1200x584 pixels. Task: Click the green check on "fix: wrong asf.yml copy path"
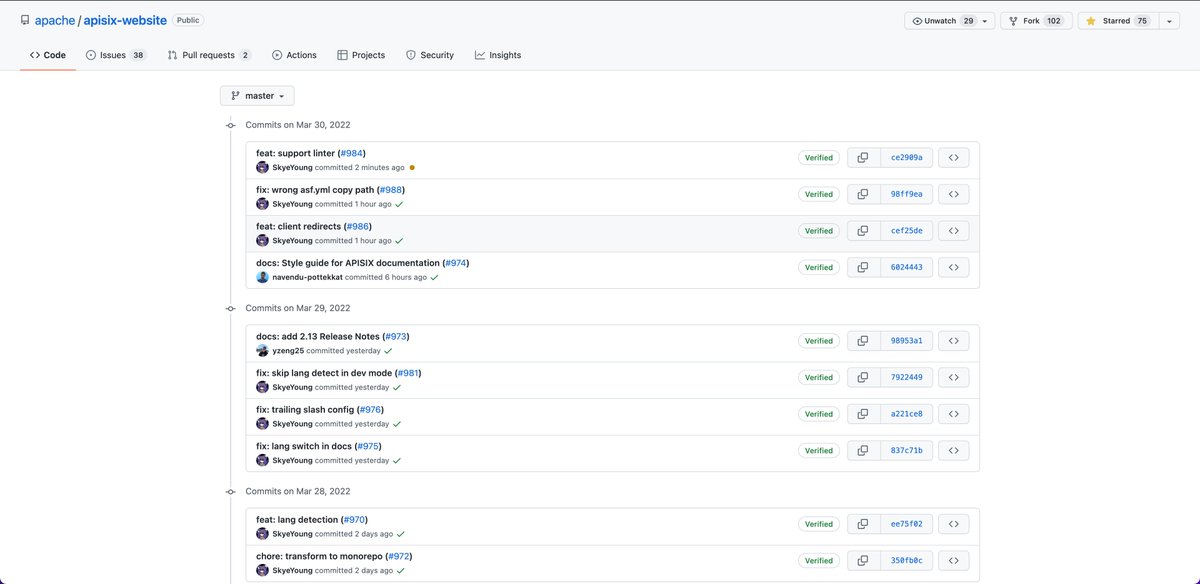(x=398, y=203)
